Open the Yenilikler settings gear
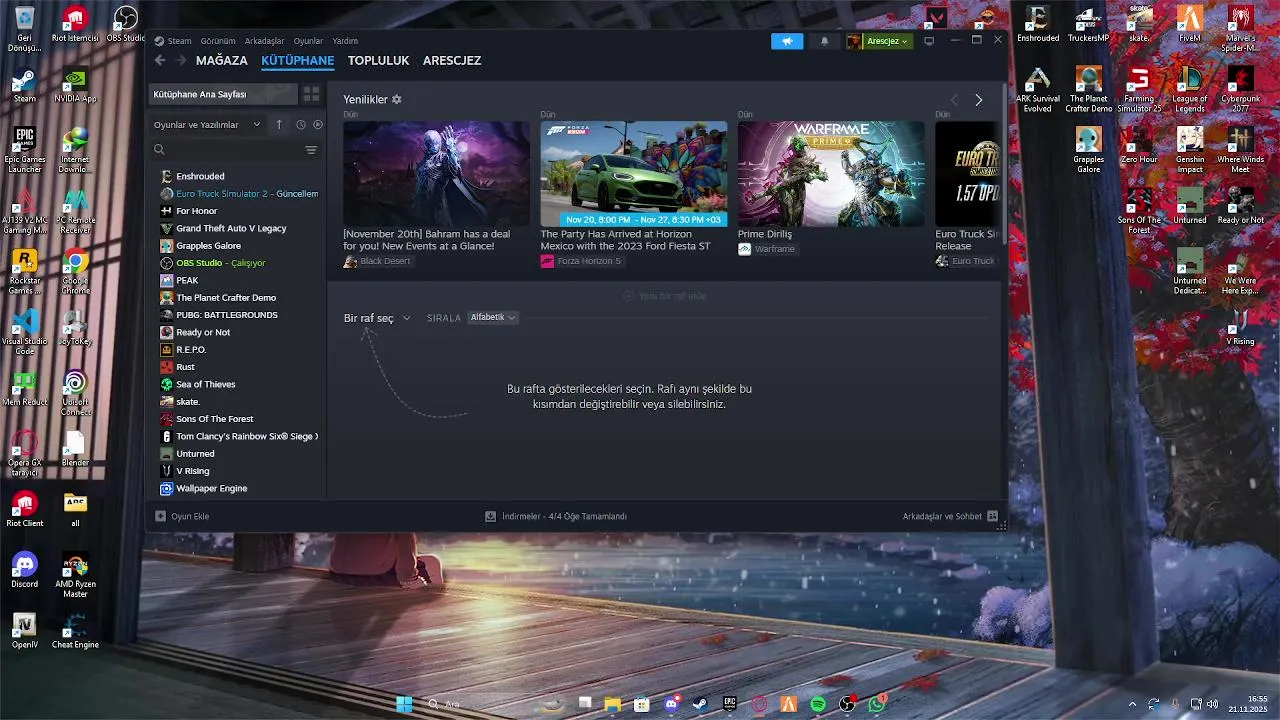Image resolution: width=1280 pixels, height=720 pixels. coord(397,100)
